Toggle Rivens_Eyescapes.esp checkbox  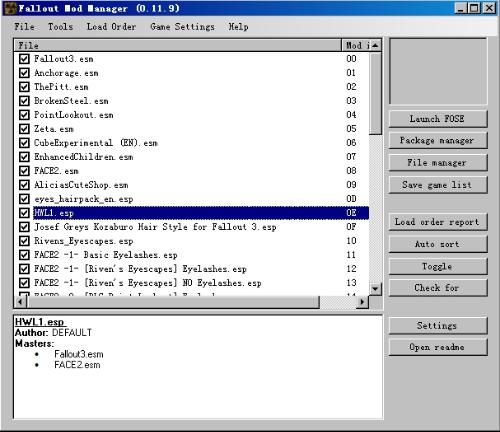click(24, 241)
